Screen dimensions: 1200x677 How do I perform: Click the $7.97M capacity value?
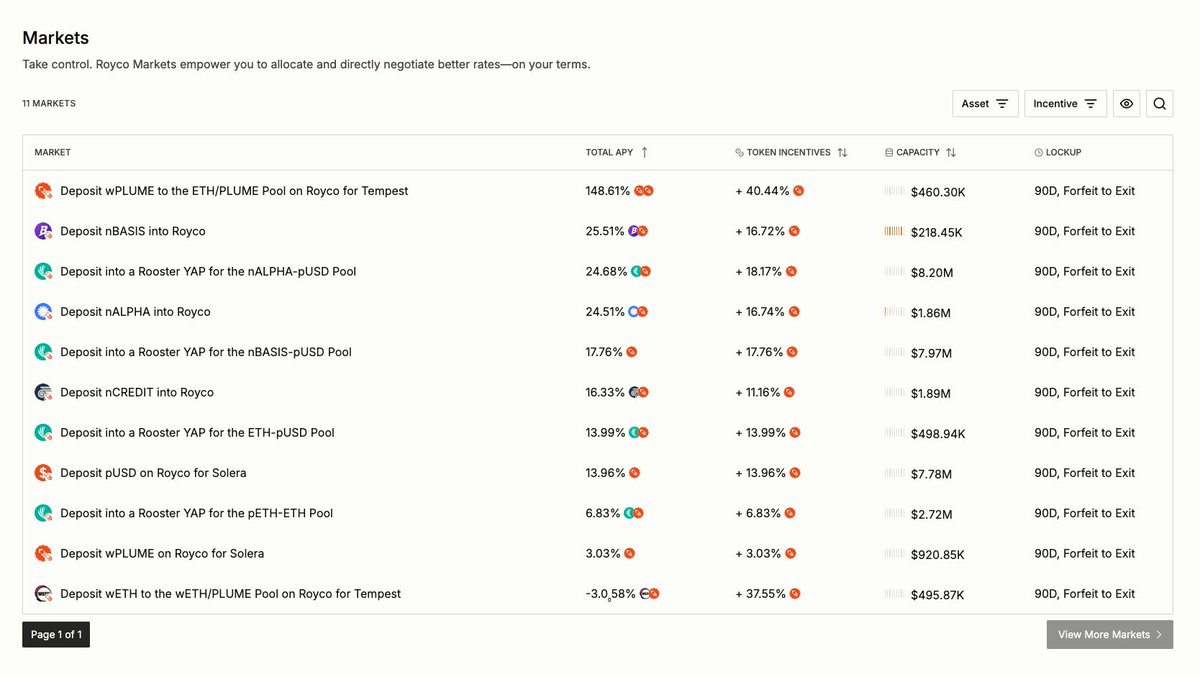point(931,353)
